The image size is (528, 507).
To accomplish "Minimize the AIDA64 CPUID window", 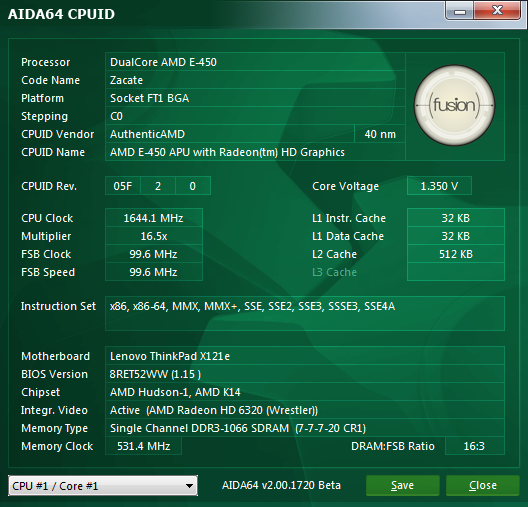I will 460,11.
